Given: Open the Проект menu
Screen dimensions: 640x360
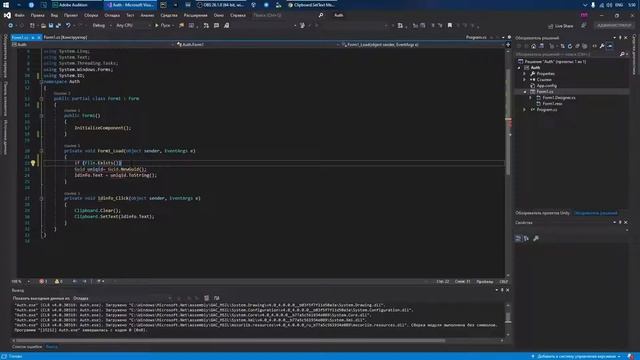Looking at the screenshot, I should coord(71,15).
